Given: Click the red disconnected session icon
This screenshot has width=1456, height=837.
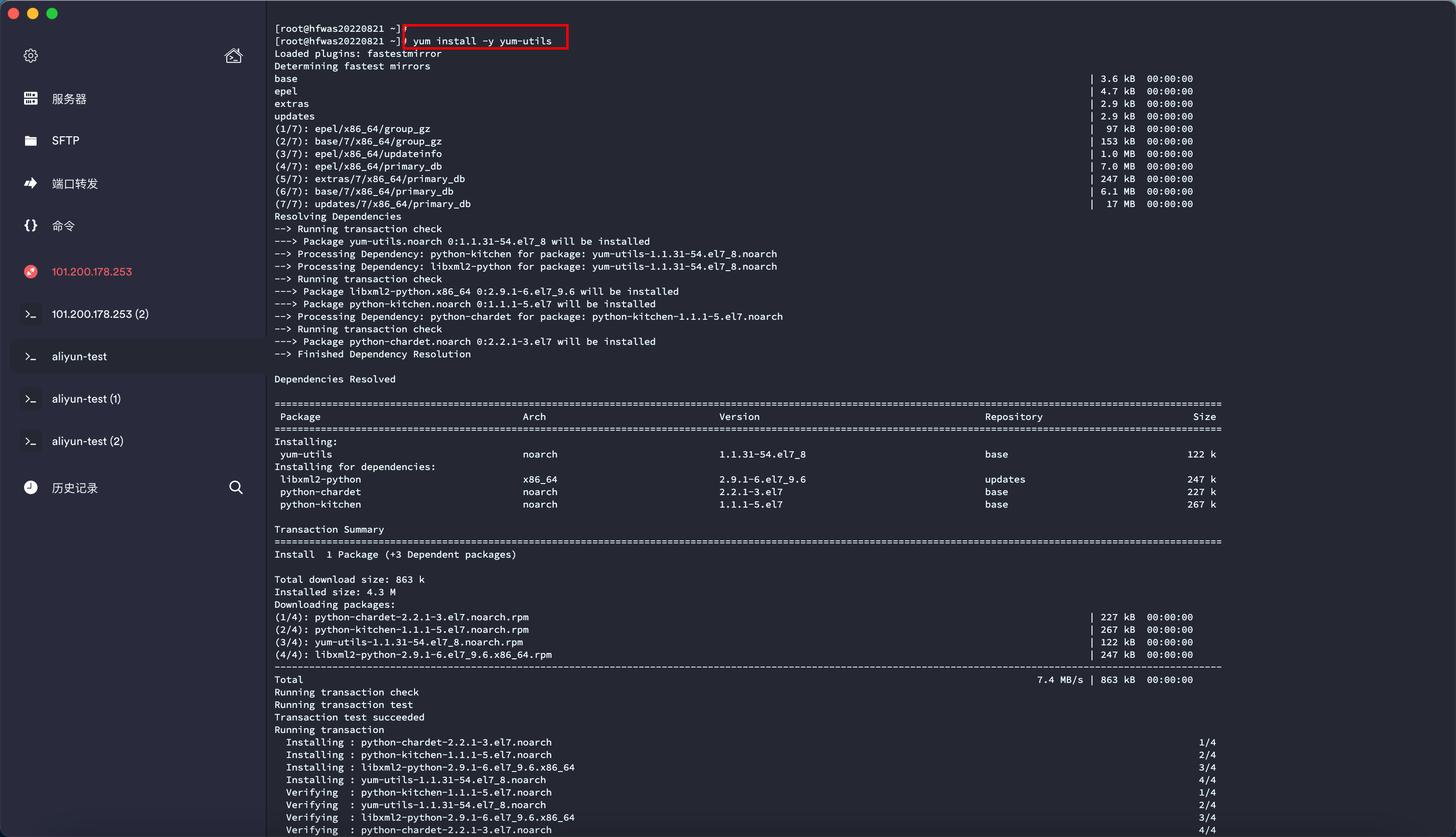Looking at the screenshot, I should 30,271.
